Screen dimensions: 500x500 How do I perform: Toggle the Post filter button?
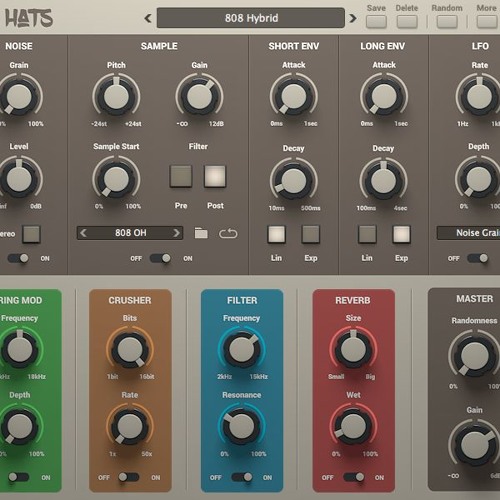(215, 176)
